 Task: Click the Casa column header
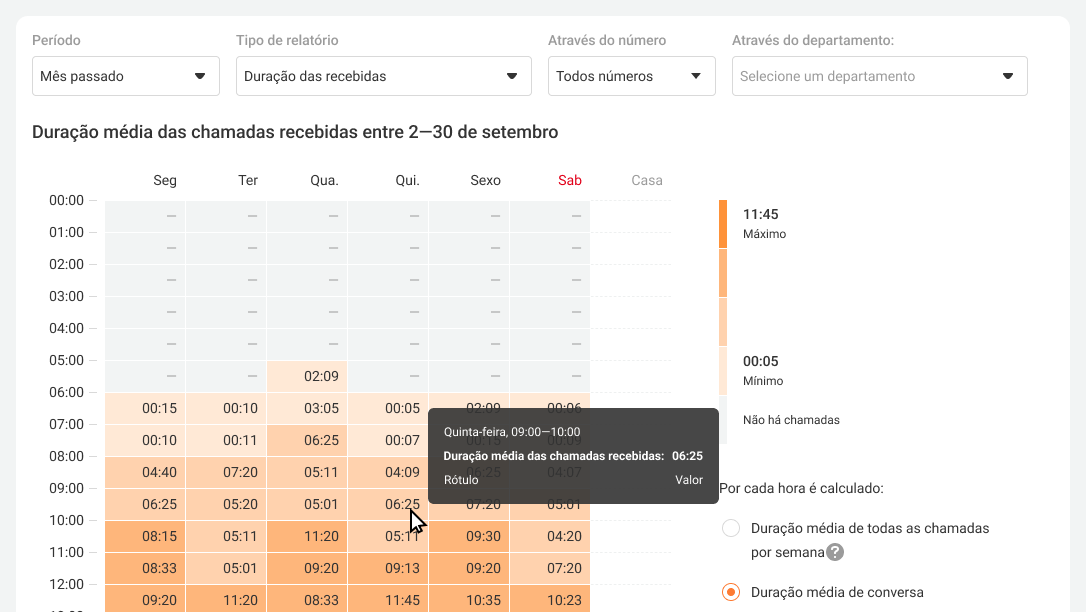(x=647, y=181)
